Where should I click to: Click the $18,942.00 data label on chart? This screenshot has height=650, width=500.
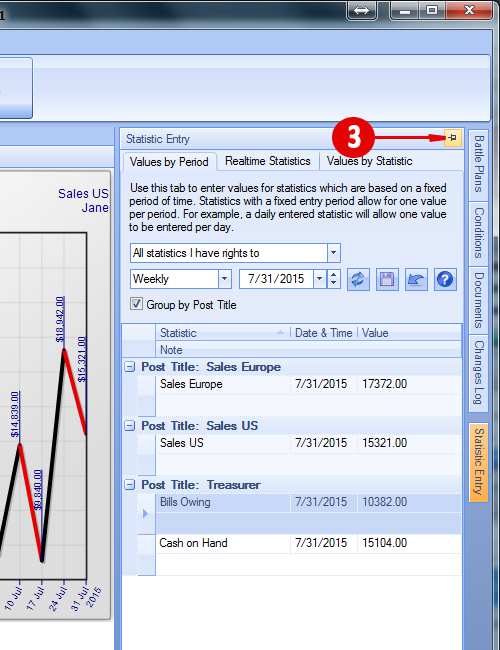[x=60, y=319]
